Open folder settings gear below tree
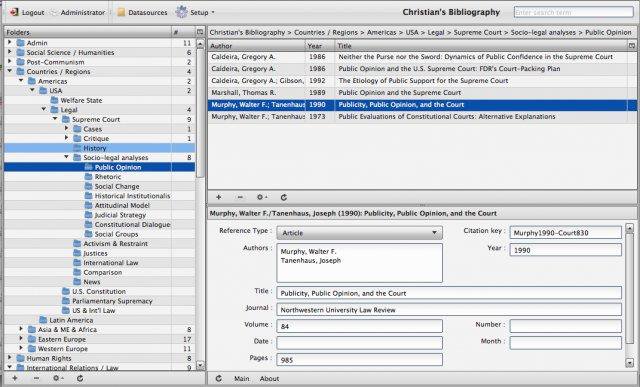This screenshot has width=640, height=387. coord(58,378)
